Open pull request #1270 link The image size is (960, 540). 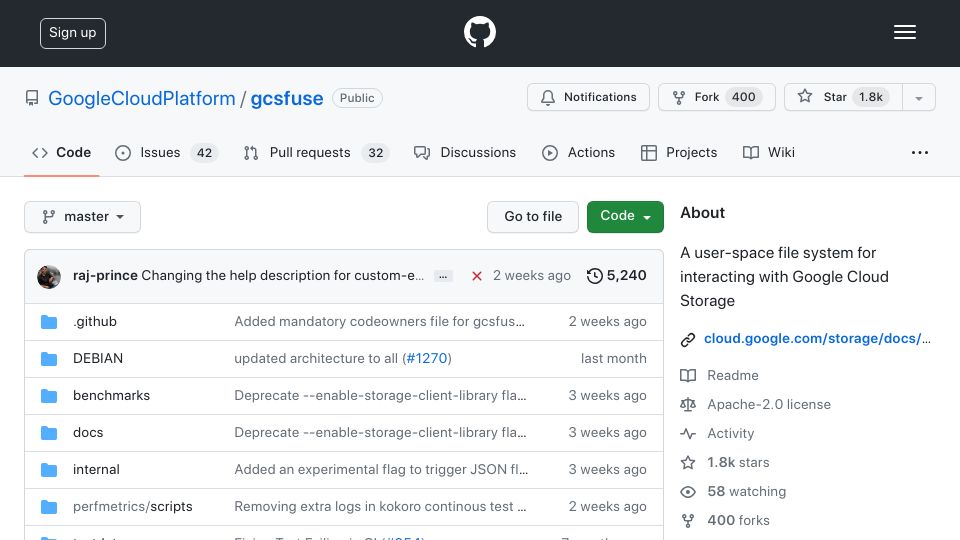coord(427,358)
